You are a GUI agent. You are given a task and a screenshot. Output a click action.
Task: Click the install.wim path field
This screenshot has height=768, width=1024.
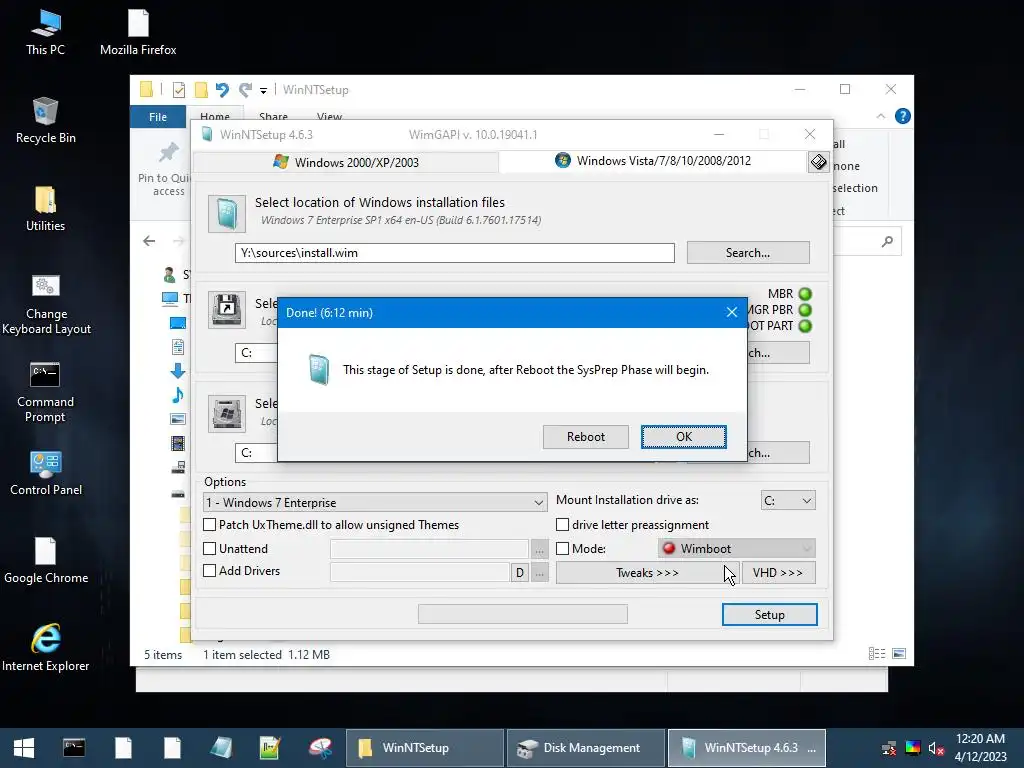coord(455,253)
